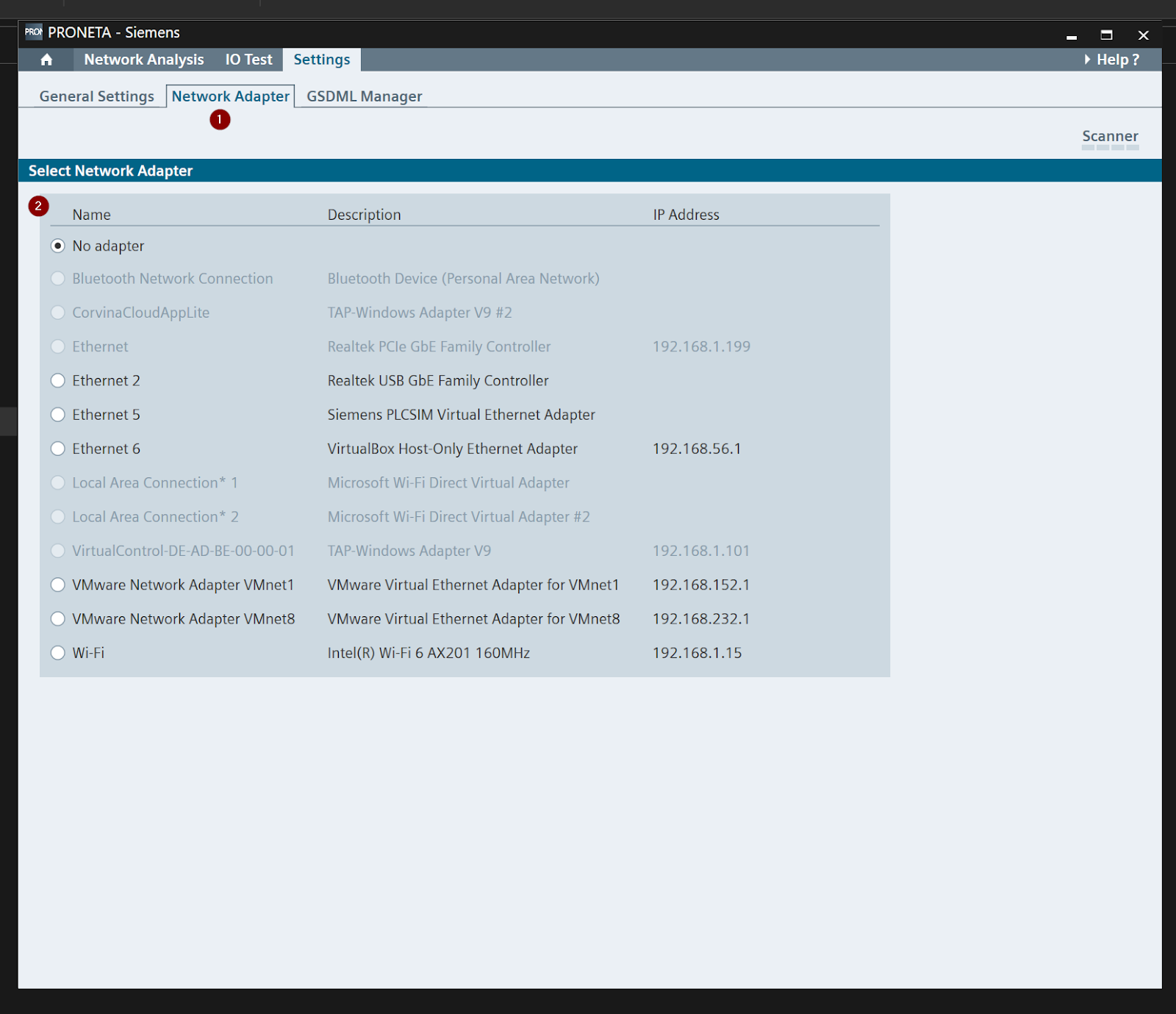
Task: Click Microsoft Wi-Fi Direct Virtual Adapter #2 text
Action: pyautogui.click(x=459, y=516)
